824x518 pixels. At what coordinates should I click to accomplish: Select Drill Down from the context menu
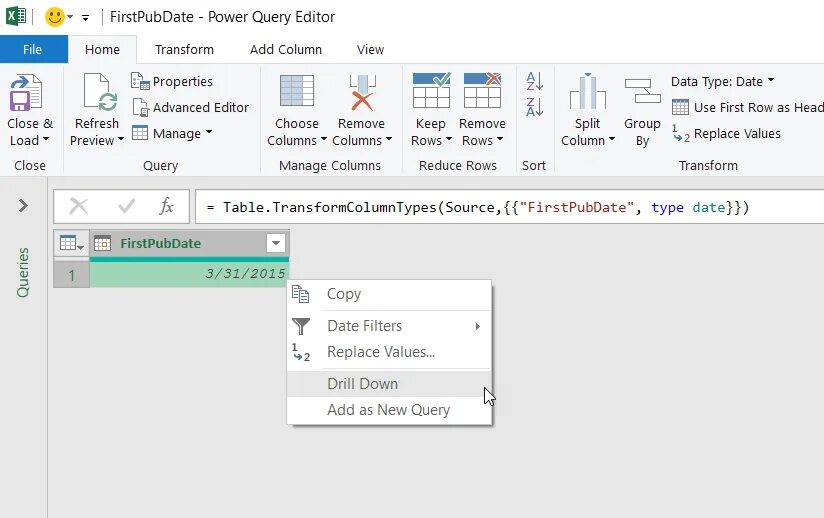pyautogui.click(x=362, y=383)
